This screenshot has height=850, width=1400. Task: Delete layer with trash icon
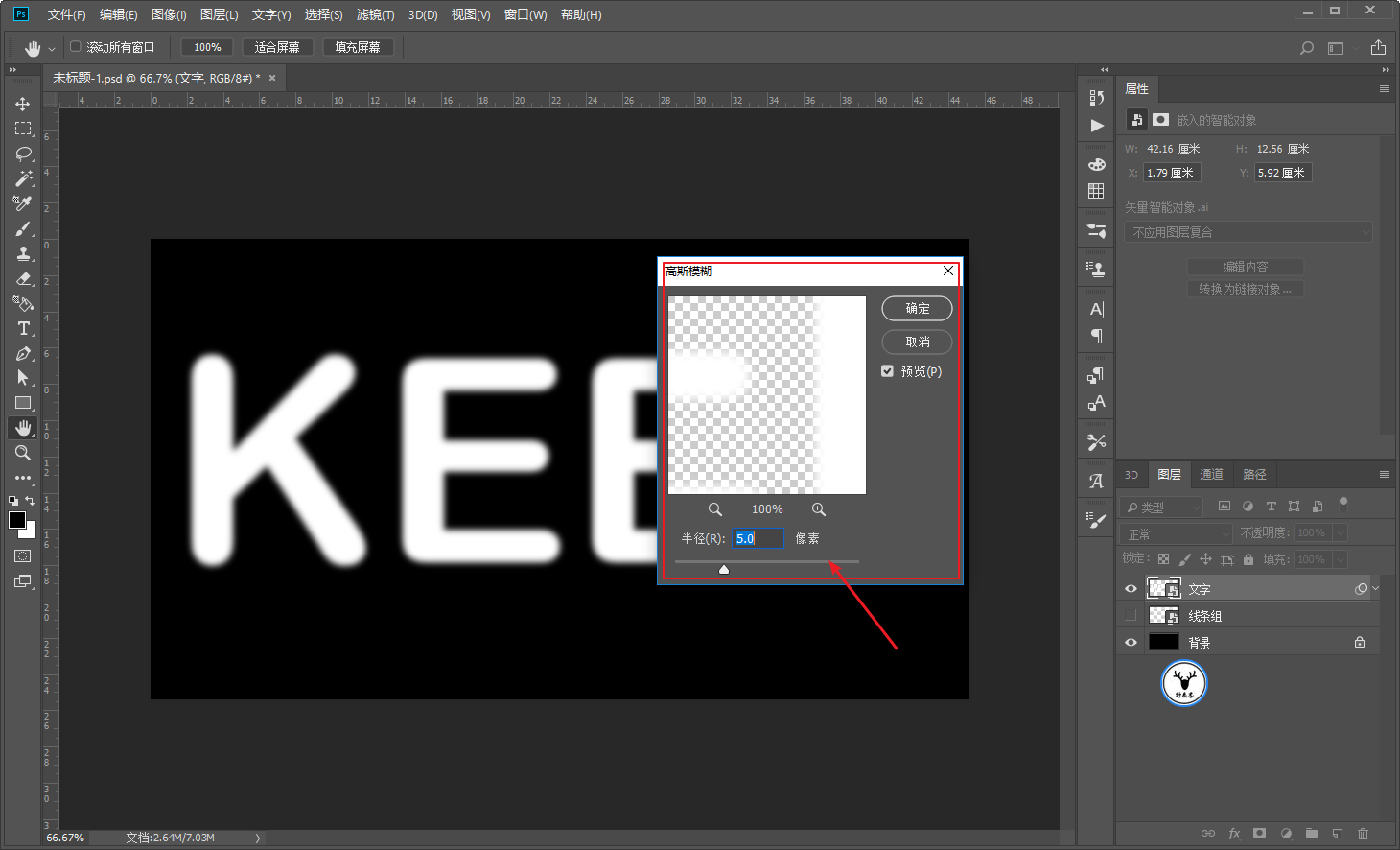click(1364, 834)
